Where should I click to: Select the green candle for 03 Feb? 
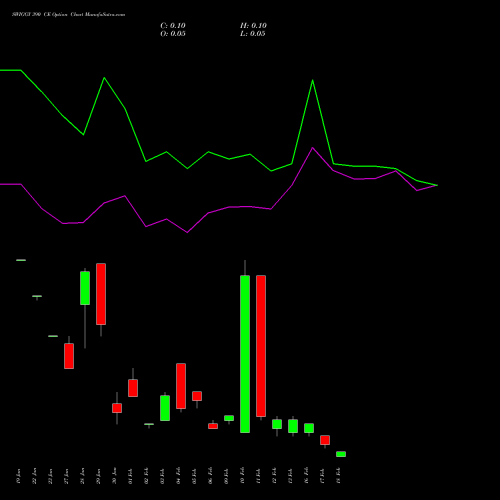coord(165,408)
